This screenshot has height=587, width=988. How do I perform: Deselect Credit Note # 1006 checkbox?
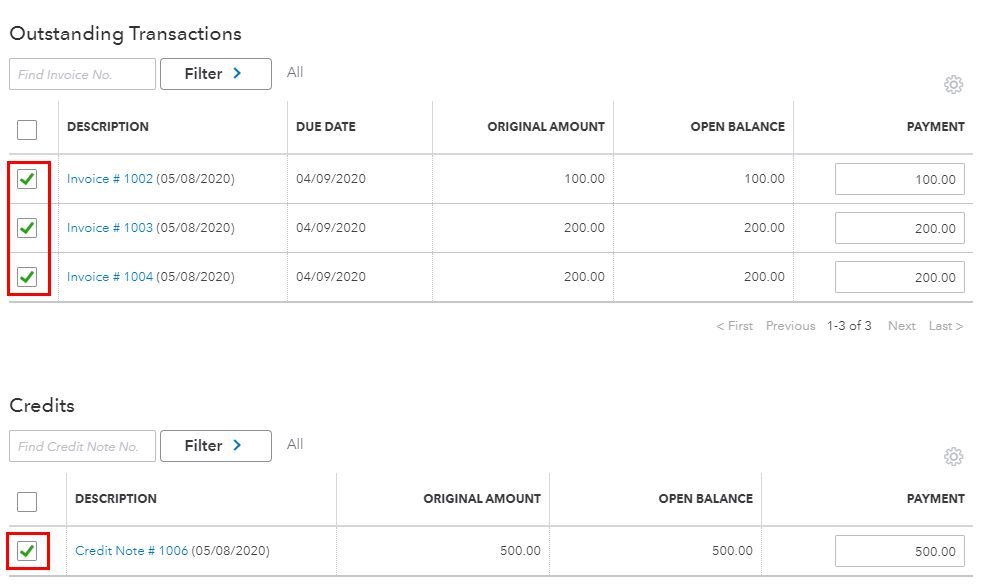click(27, 550)
